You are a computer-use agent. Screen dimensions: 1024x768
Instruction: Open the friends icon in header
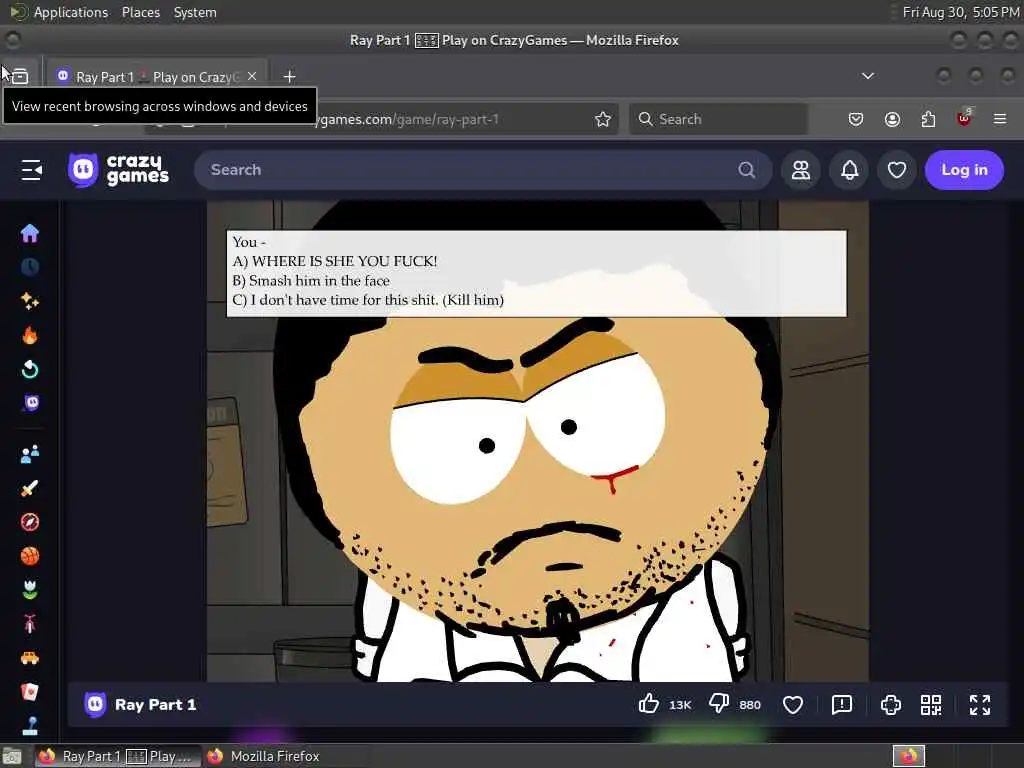(x=801, y=170)
